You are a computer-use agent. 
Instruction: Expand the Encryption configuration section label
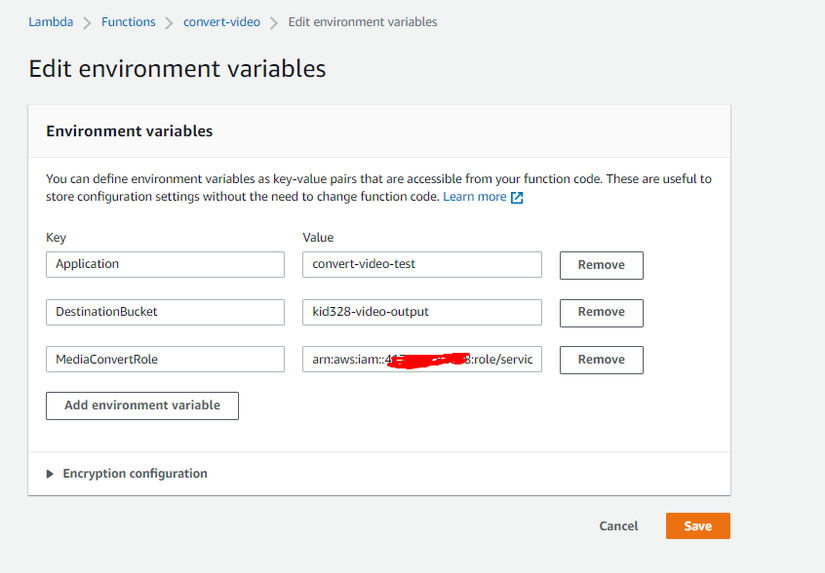[135, 474]
